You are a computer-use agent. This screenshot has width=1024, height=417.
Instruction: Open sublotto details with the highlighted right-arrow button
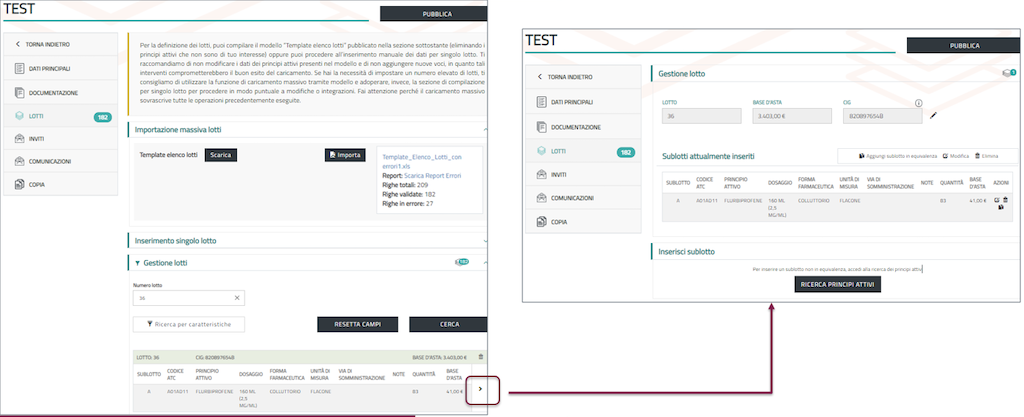click(x=480, y=390)
